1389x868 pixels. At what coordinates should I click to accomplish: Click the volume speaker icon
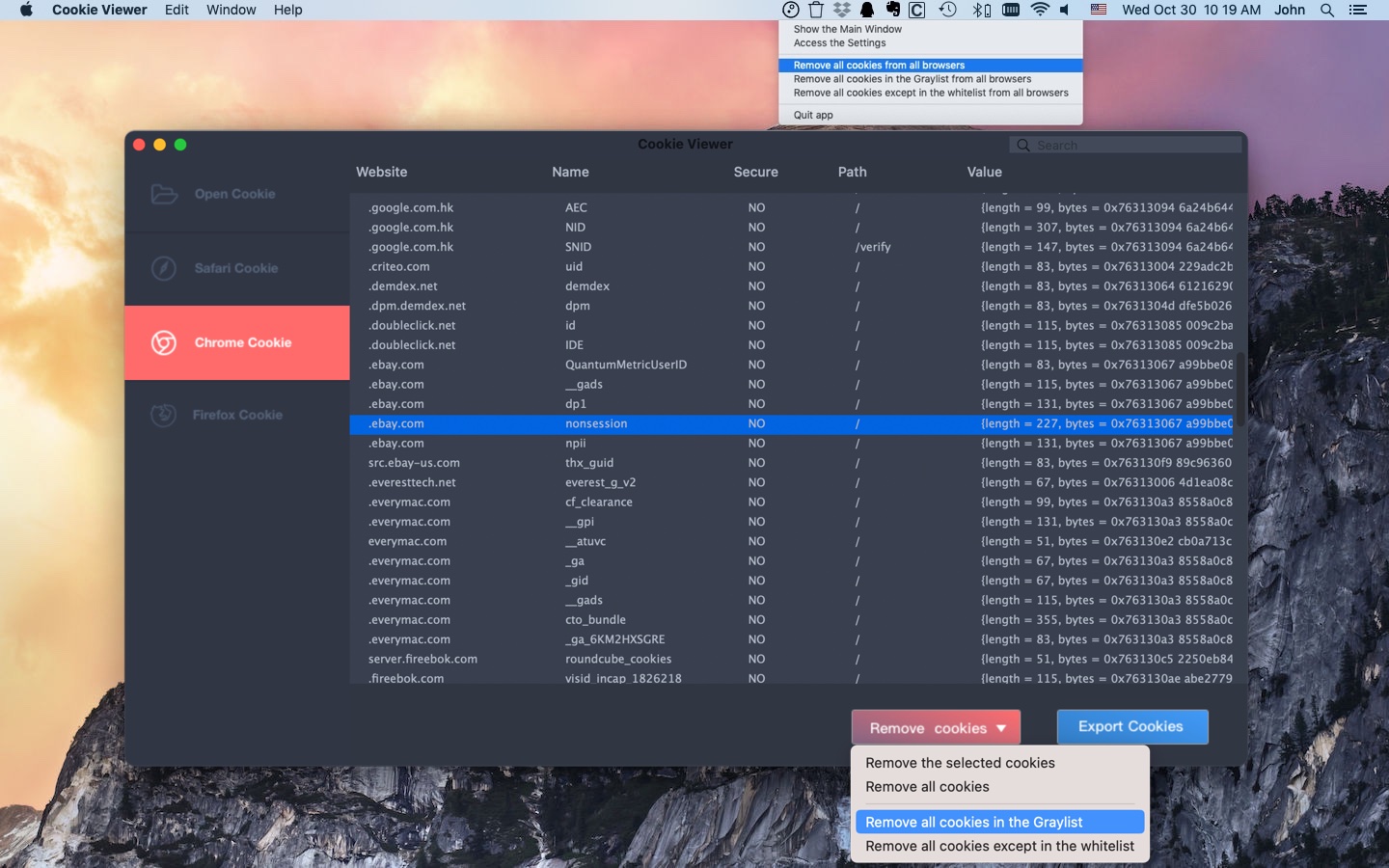(1065, 10)
